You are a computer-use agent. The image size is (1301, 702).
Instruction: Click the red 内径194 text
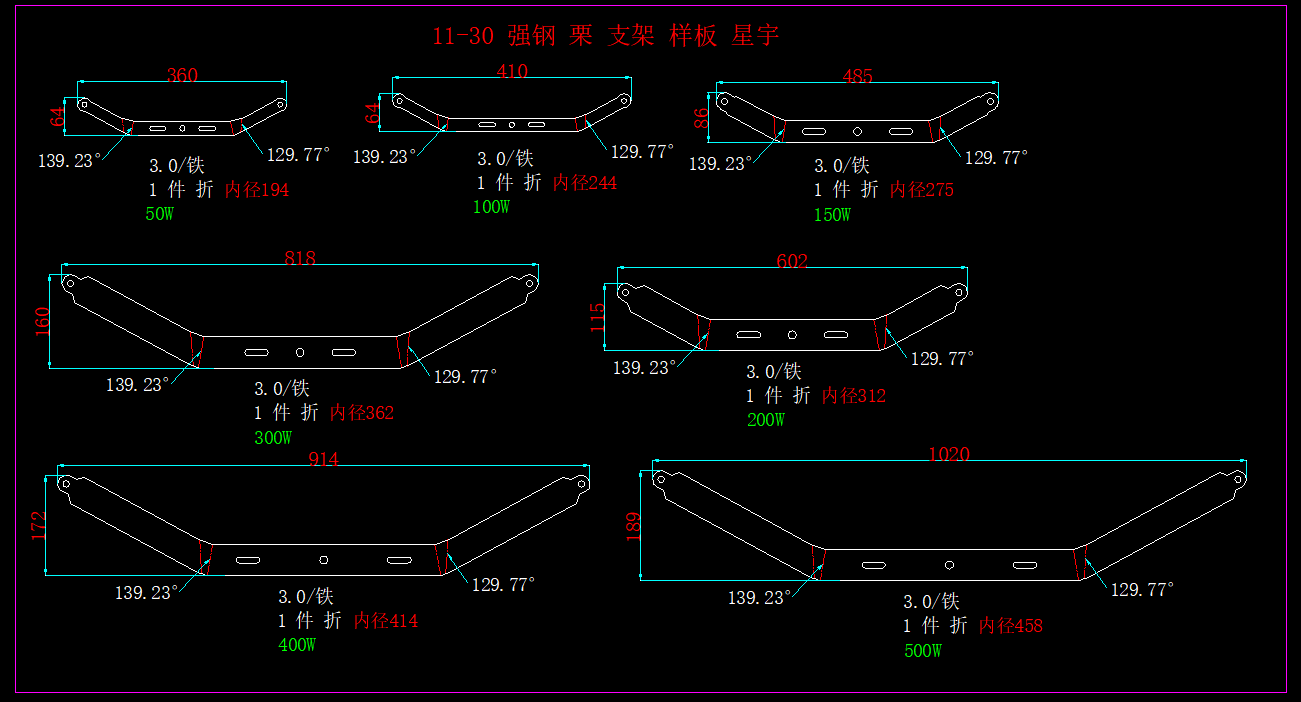[257, 190]
